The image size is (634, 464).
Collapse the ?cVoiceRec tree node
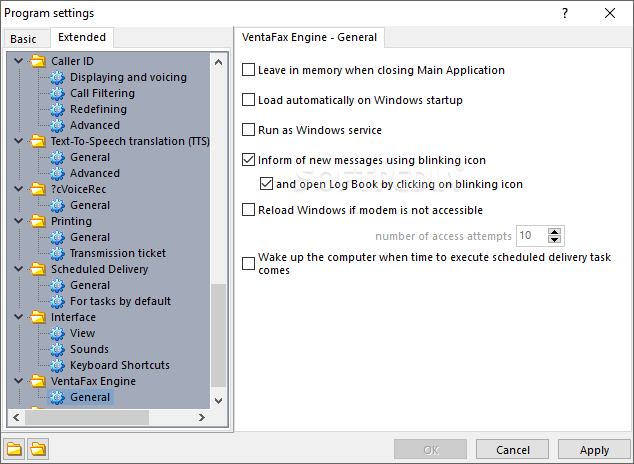point(18,189)
